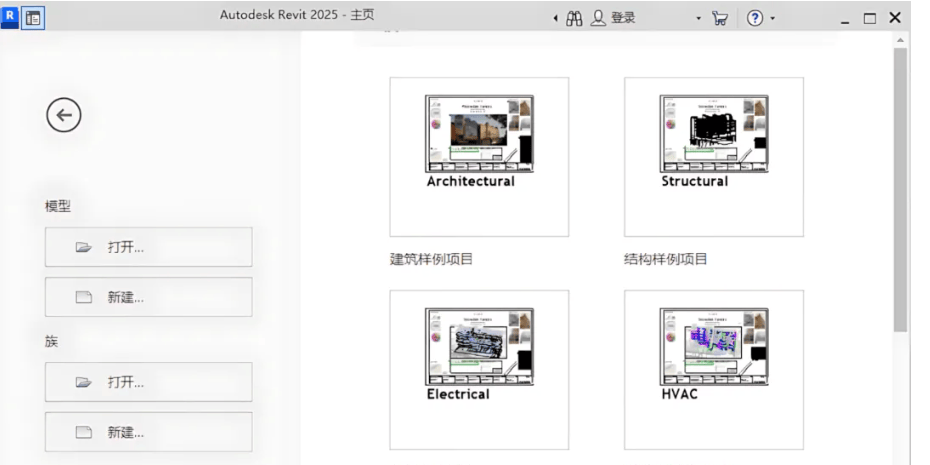Click the home page toggle icon in title bar
930x465 pixels.
coord(34,17)
